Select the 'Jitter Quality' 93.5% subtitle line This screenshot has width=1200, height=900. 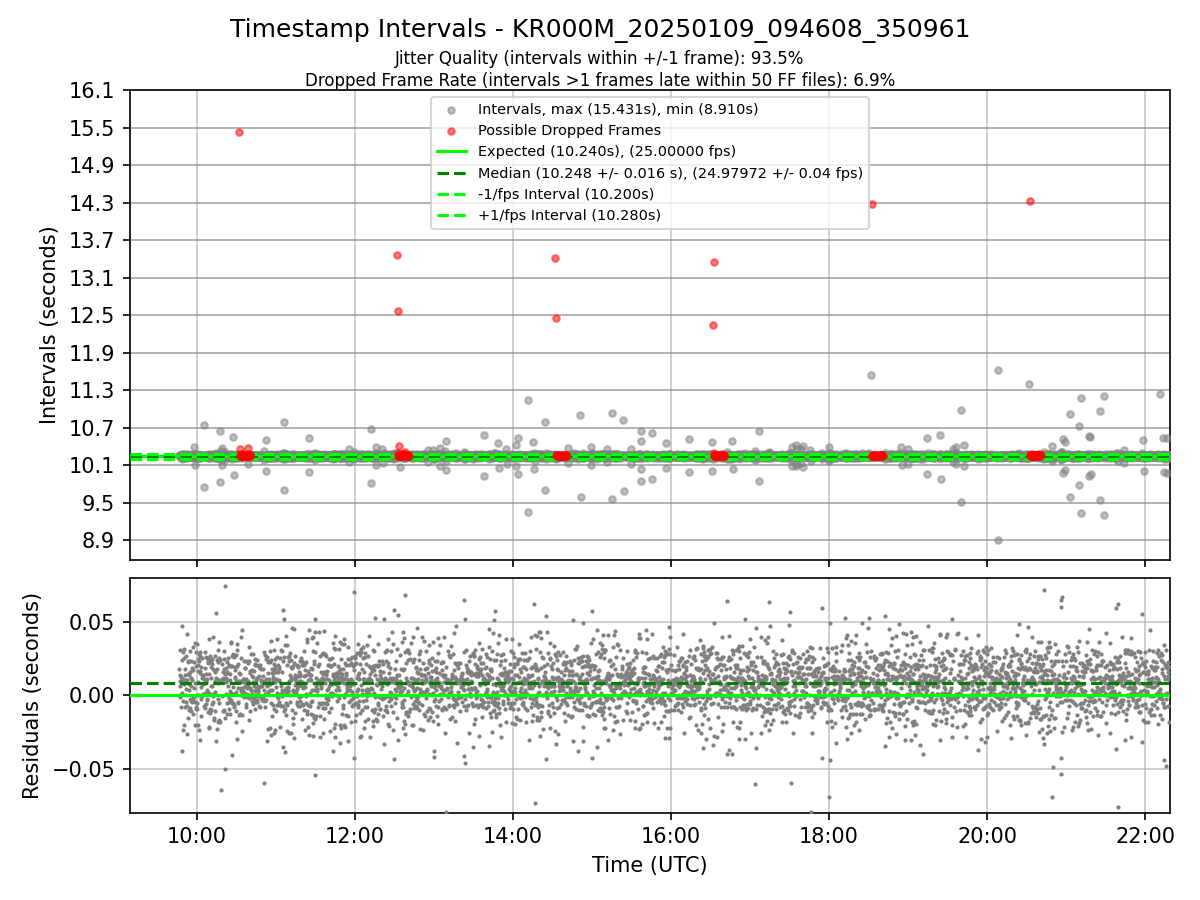tap(599, 58)
